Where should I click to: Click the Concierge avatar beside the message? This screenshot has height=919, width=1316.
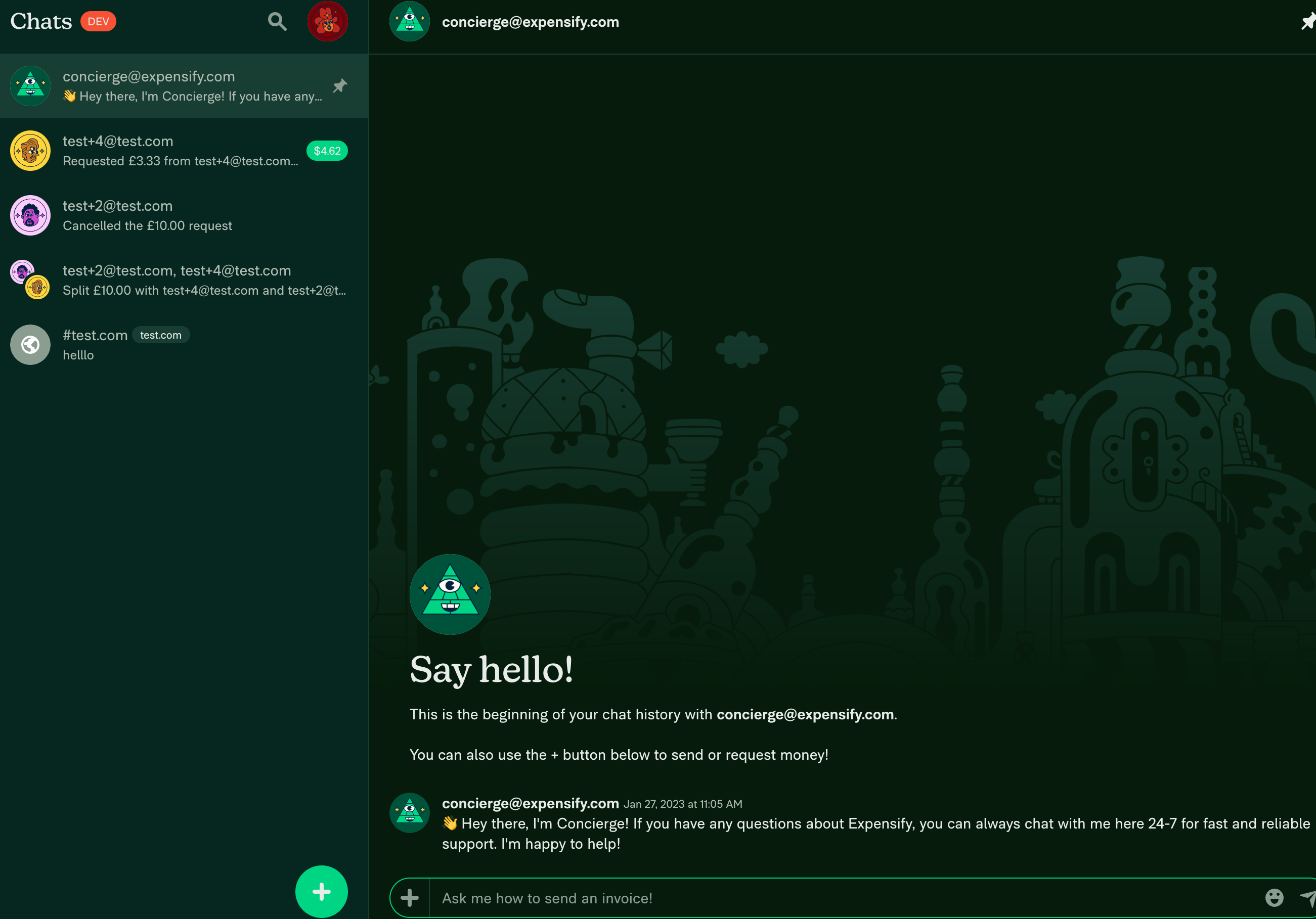(409, 812)
